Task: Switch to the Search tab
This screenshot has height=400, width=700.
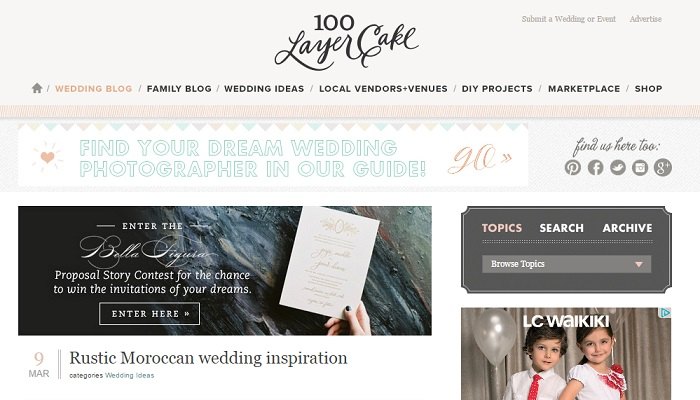Action: coord(561,228)
